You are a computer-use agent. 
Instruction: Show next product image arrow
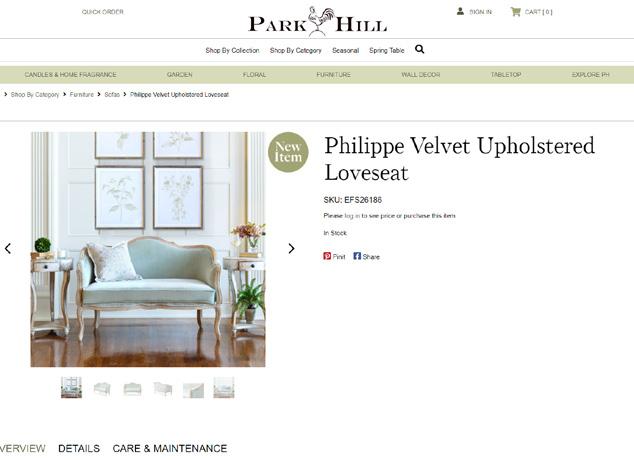pos(291,249)
